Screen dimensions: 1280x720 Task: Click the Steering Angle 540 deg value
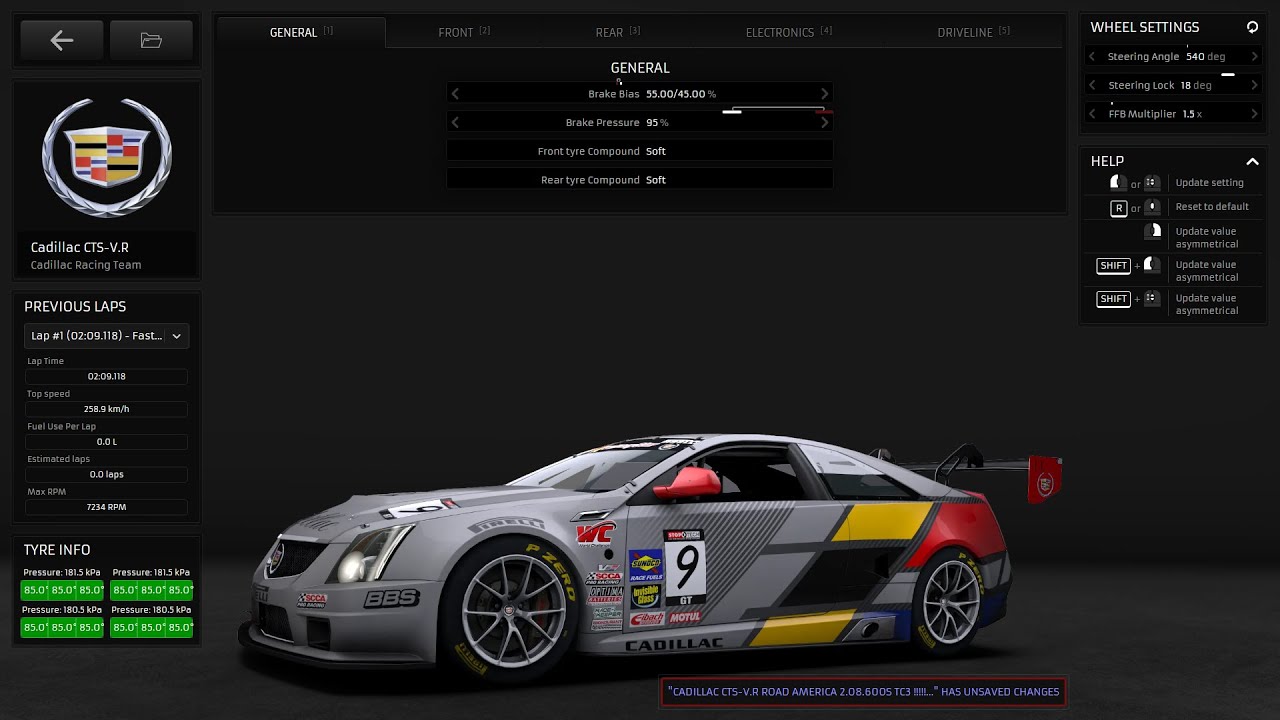point(1205,57)
